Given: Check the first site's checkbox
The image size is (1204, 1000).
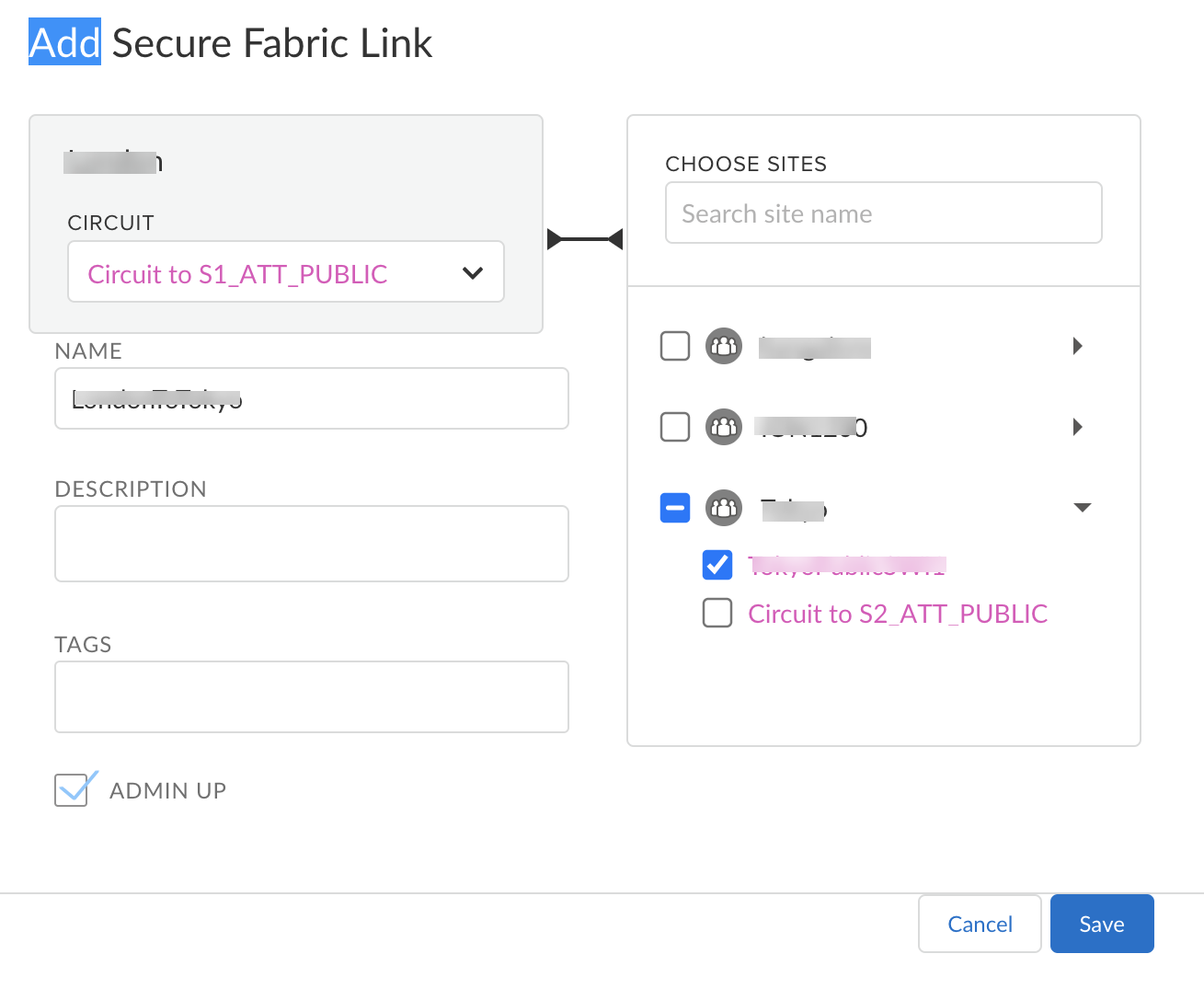Looking at the screenshot, I should [x=675, y=347].
